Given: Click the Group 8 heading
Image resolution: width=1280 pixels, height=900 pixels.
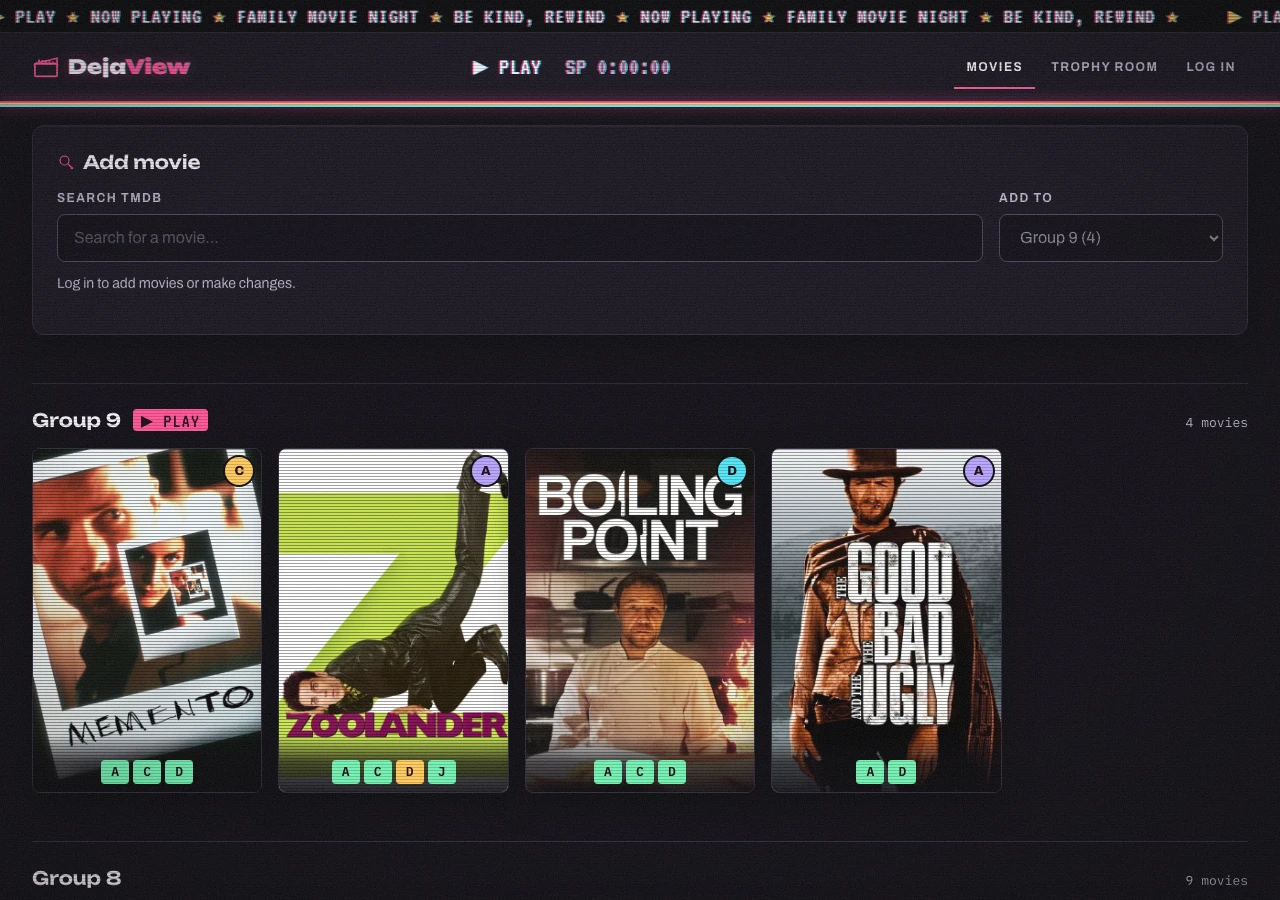Looking at the screenshot, I should [76, 878].
